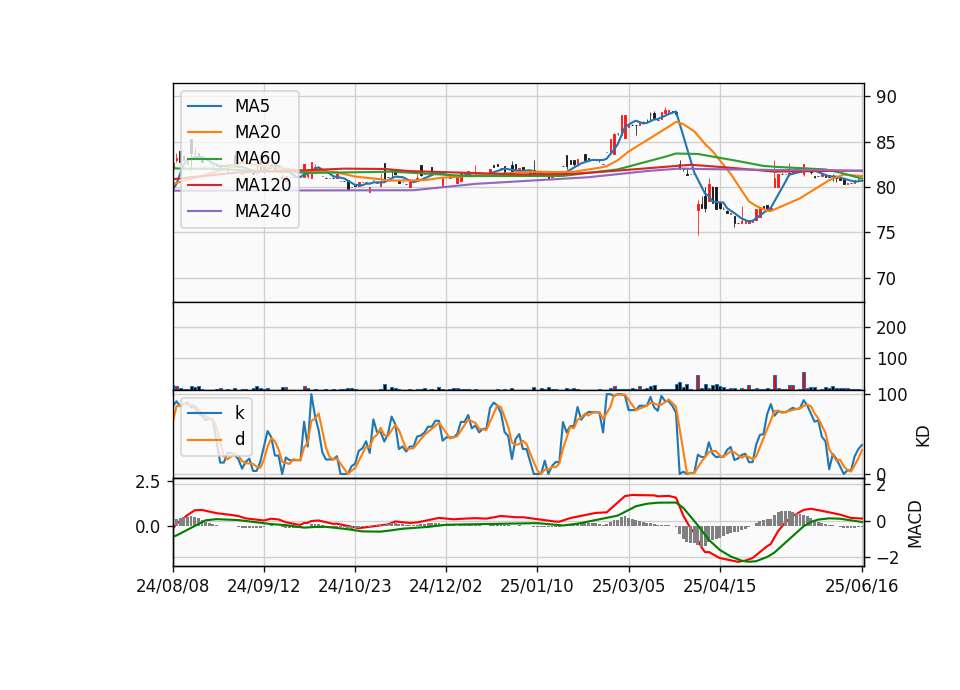960x690 pixels.
Task: Click the 200 volume axis label
Action: pos(891,328)
